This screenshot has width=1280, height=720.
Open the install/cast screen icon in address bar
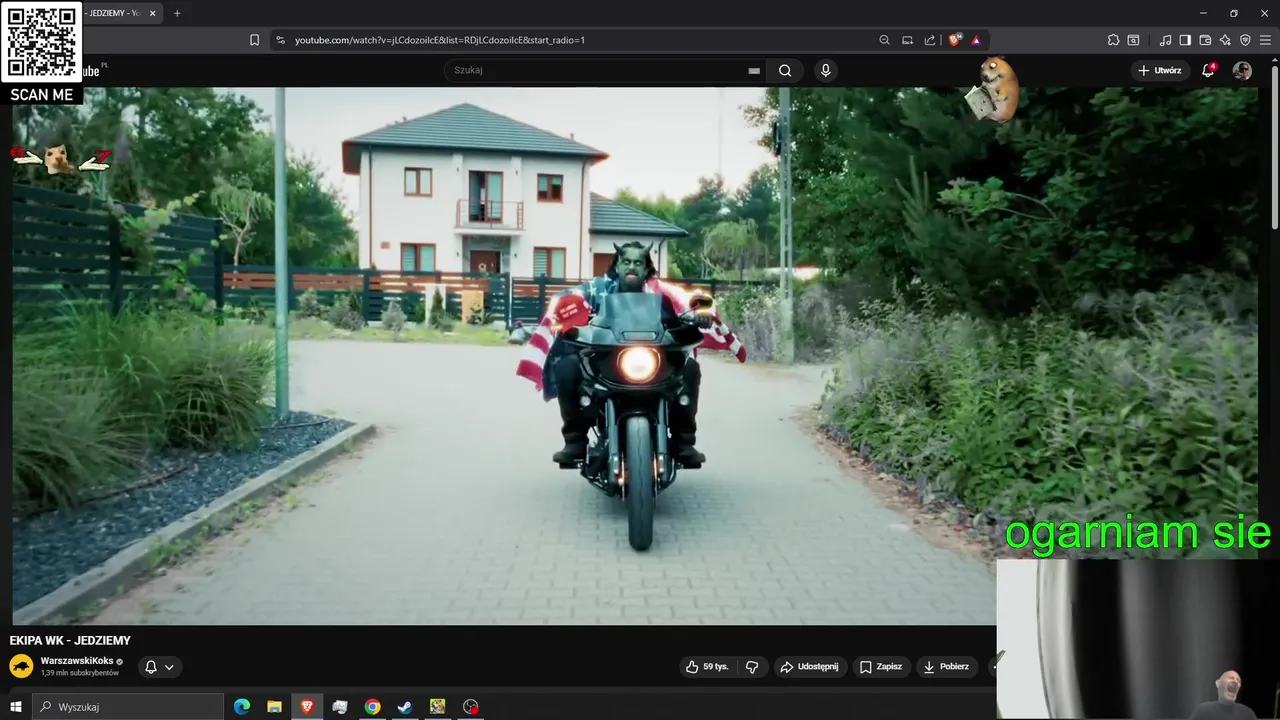click(907, 40)
